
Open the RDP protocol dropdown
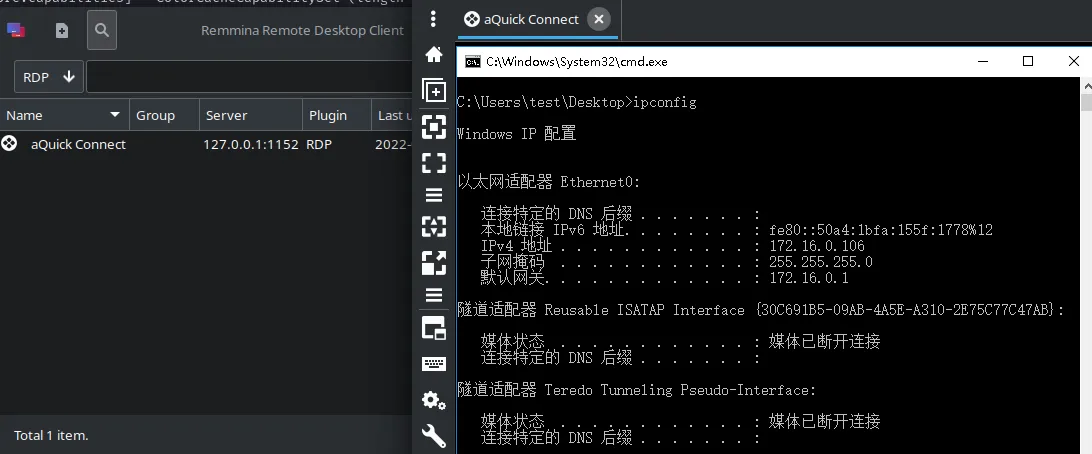49,76
